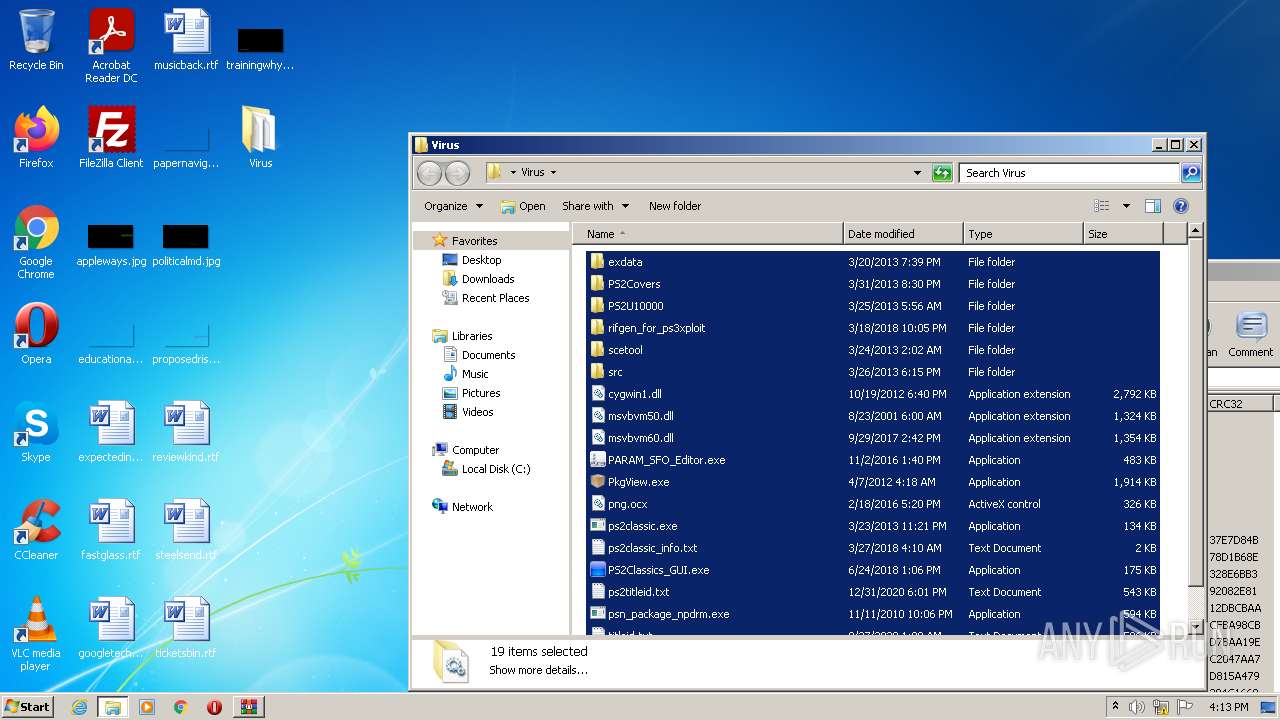Image resolution: width=1280 pixels, height=720 pixels.
Task: Click the search magnifier icon
Action: click(x=1190, y=173)
